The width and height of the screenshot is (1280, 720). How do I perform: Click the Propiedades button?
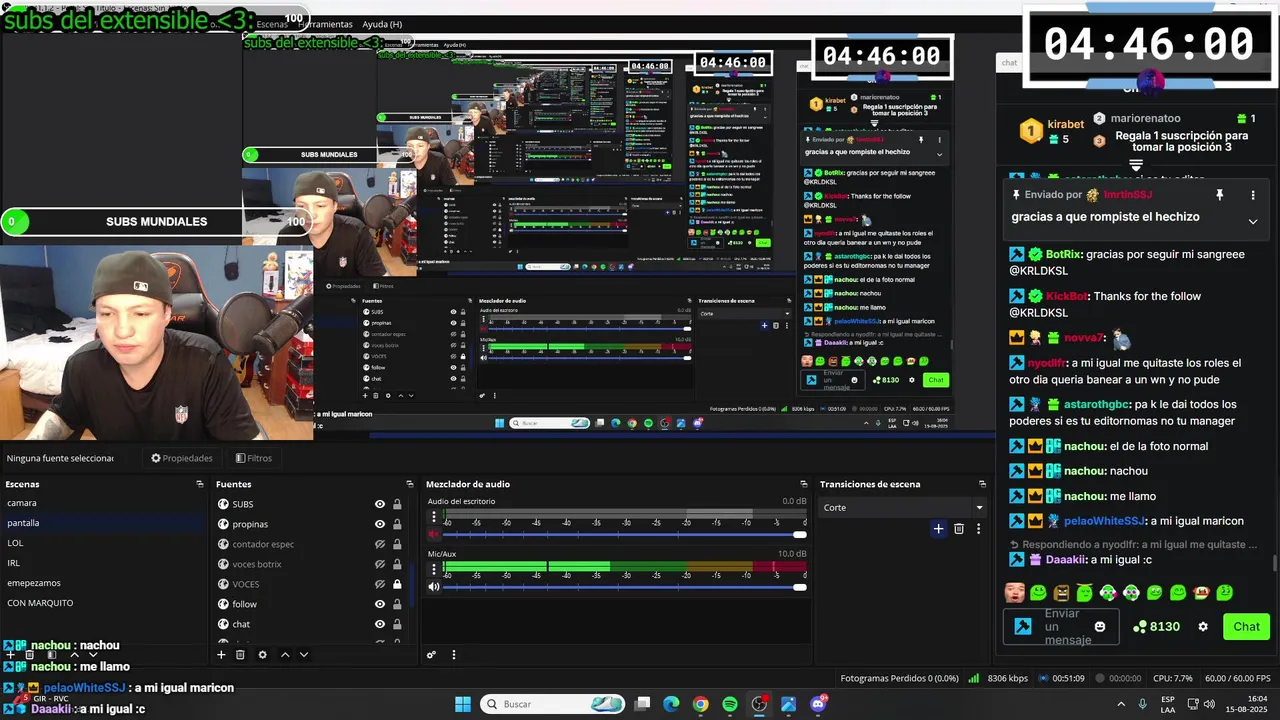[182, 458]
